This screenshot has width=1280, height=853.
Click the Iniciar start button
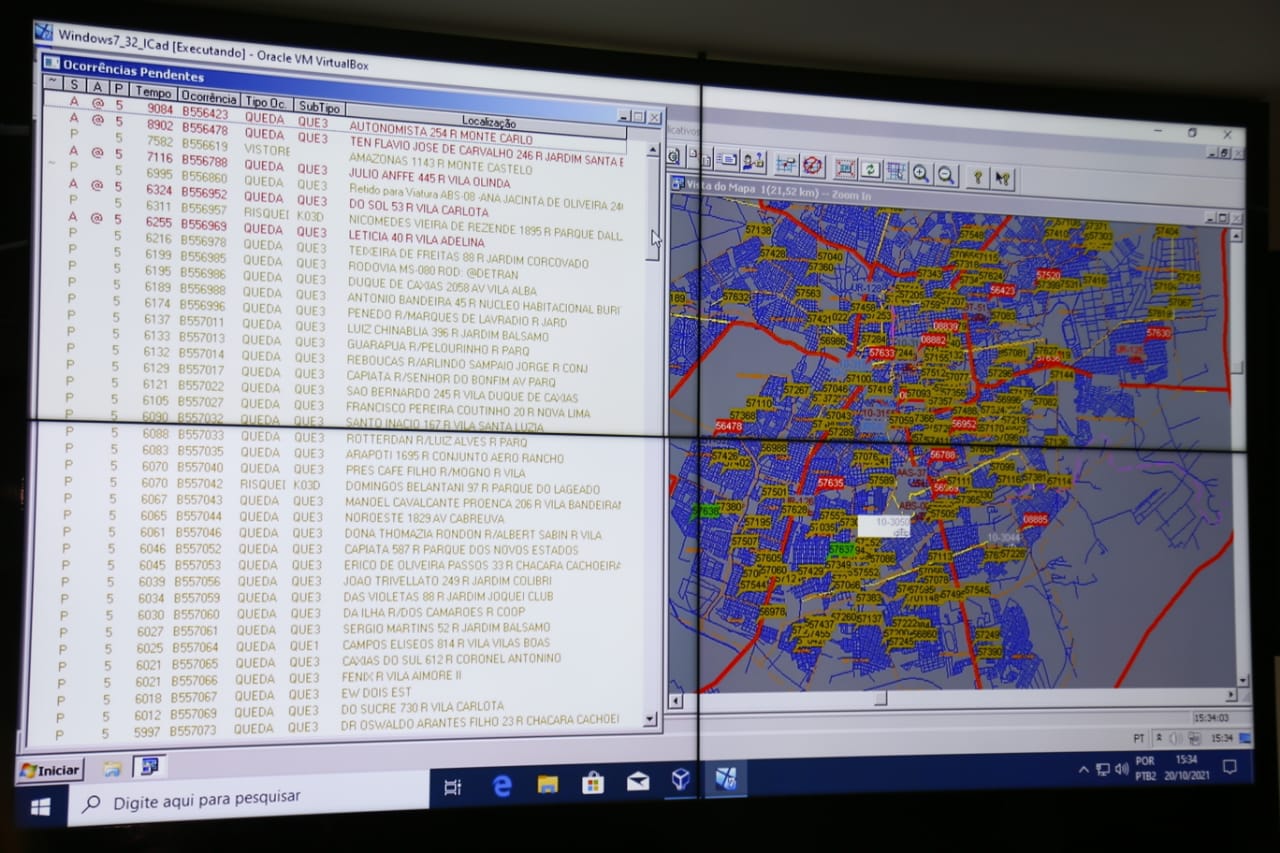pyautogui.click(x=50, y=771)
